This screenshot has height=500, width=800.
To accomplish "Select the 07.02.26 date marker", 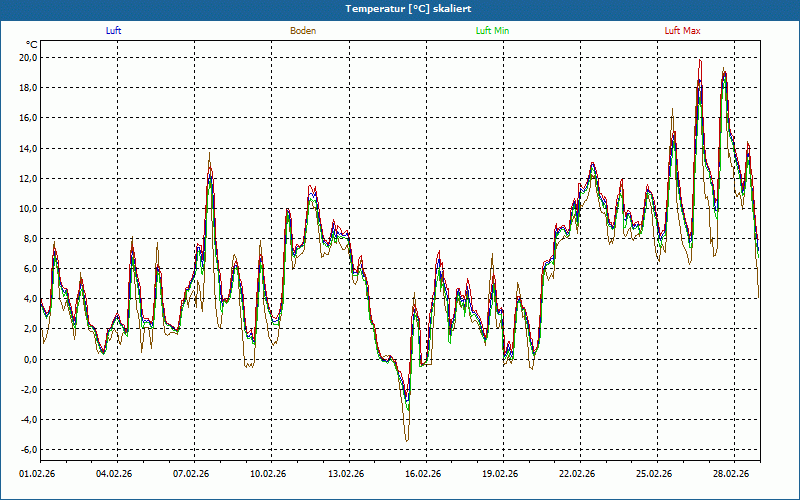I will click(191, 474).
